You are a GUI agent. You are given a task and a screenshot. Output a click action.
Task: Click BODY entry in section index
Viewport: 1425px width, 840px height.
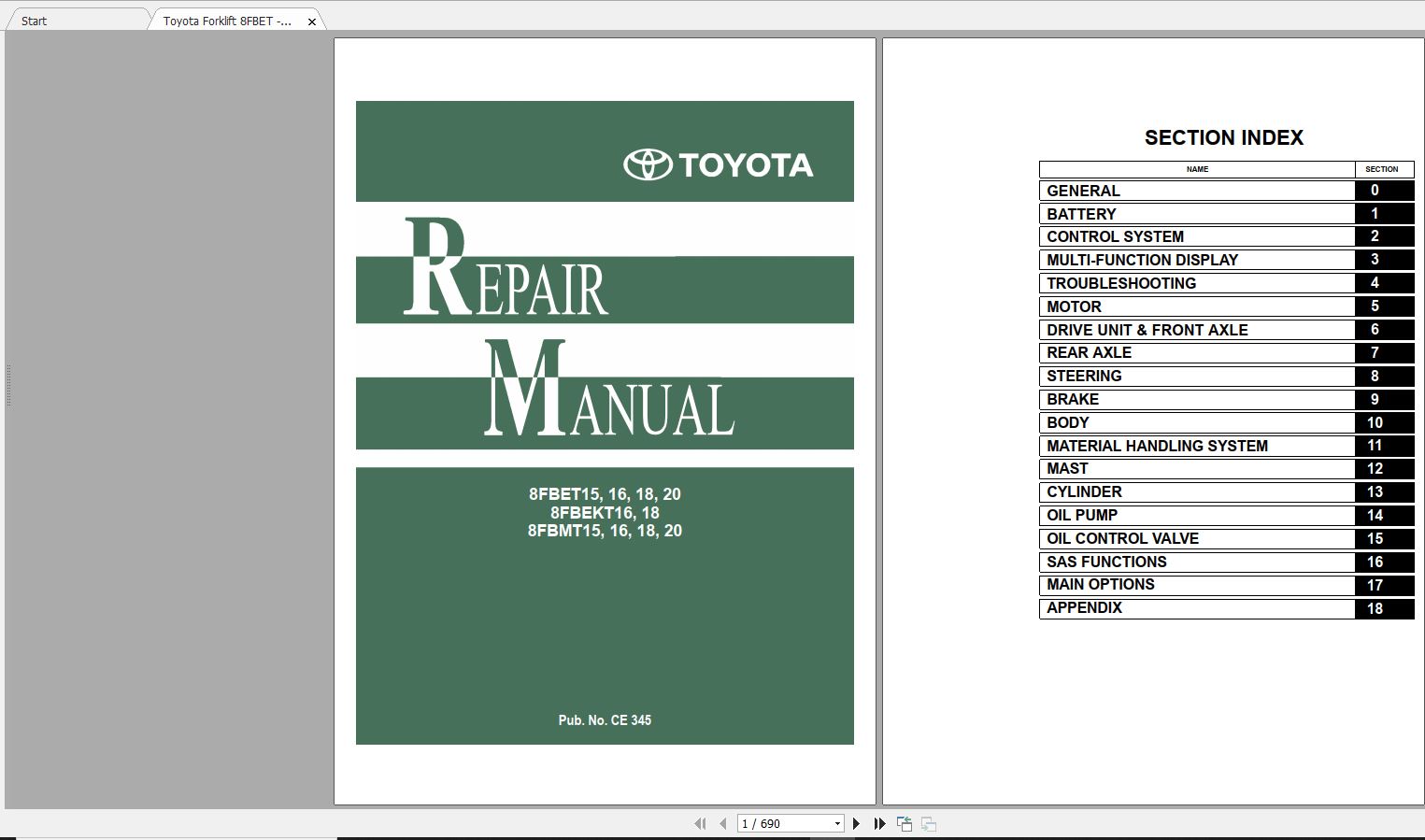click(x=1197, y=422)
